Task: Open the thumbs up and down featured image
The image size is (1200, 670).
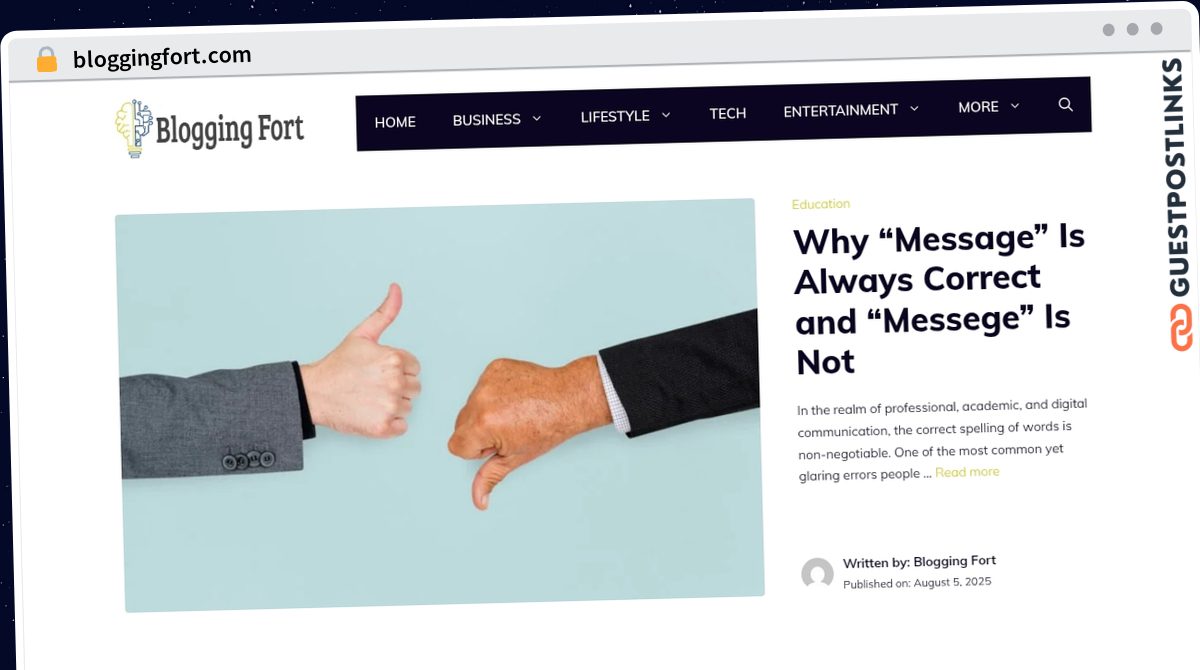Action: (439, 405)
